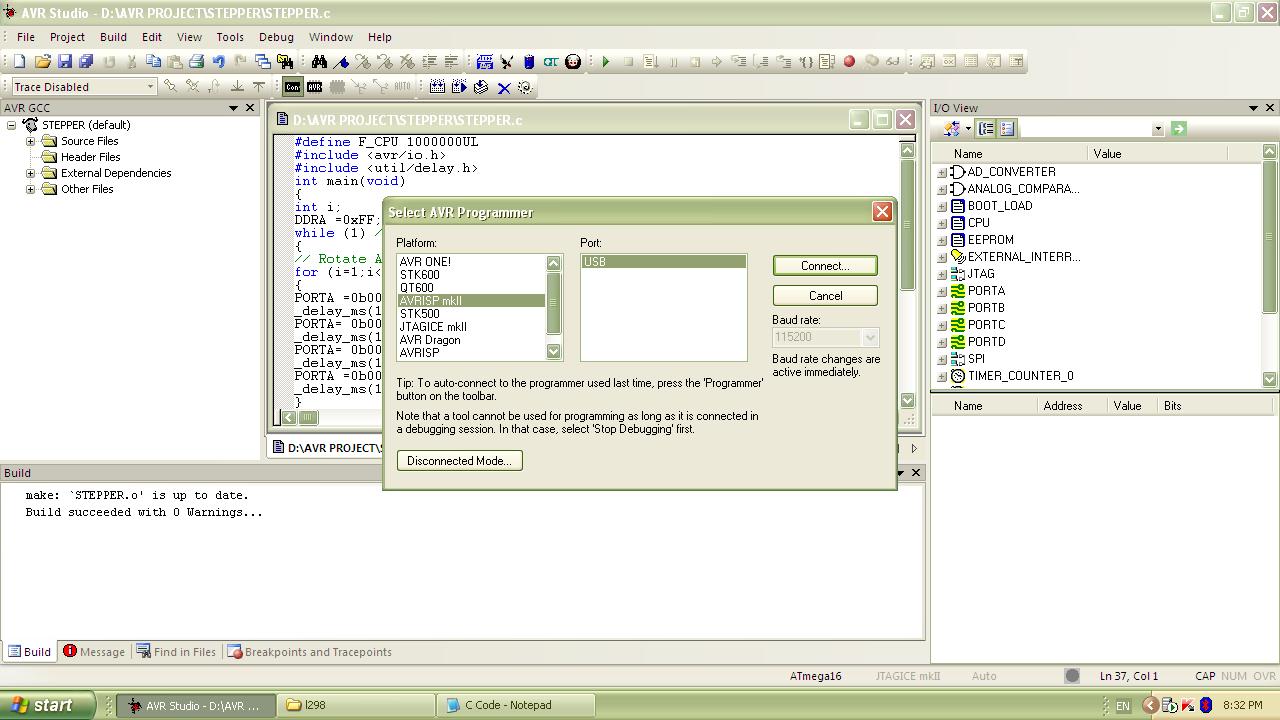
Task: Click the code editor vertical scrollbar thumb
Action: [x=907, y=225]
